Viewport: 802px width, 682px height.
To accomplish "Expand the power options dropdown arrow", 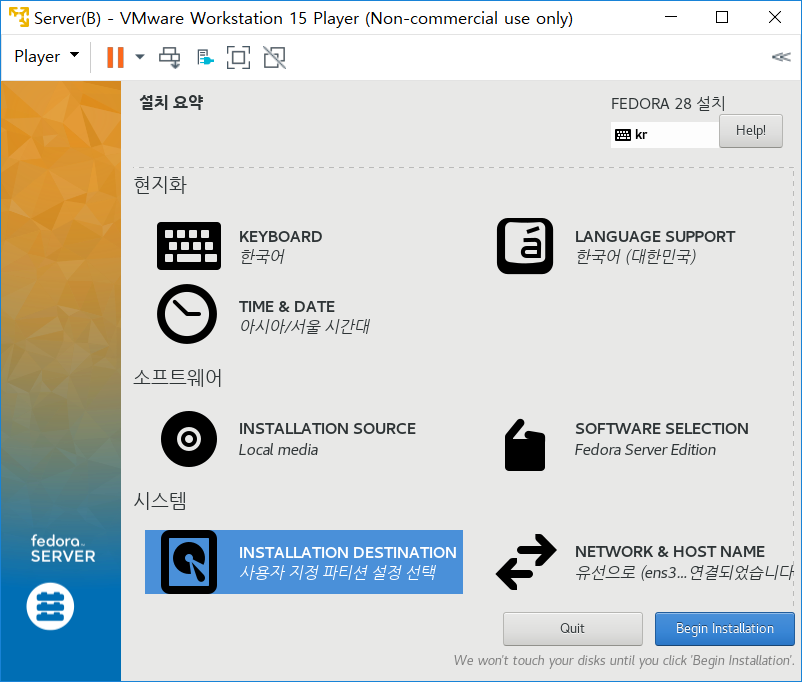I will coord(140,57).
